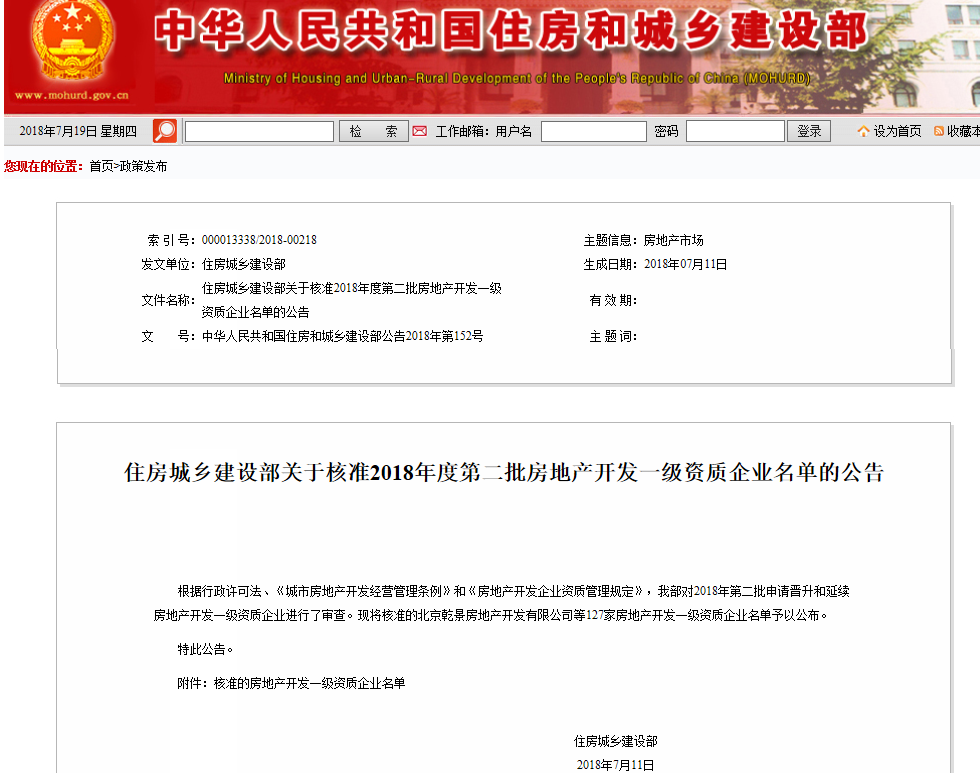Open the 设为首页 link
Image resolution: width=980 pixels, height=773 pixels.
[897, 131]
